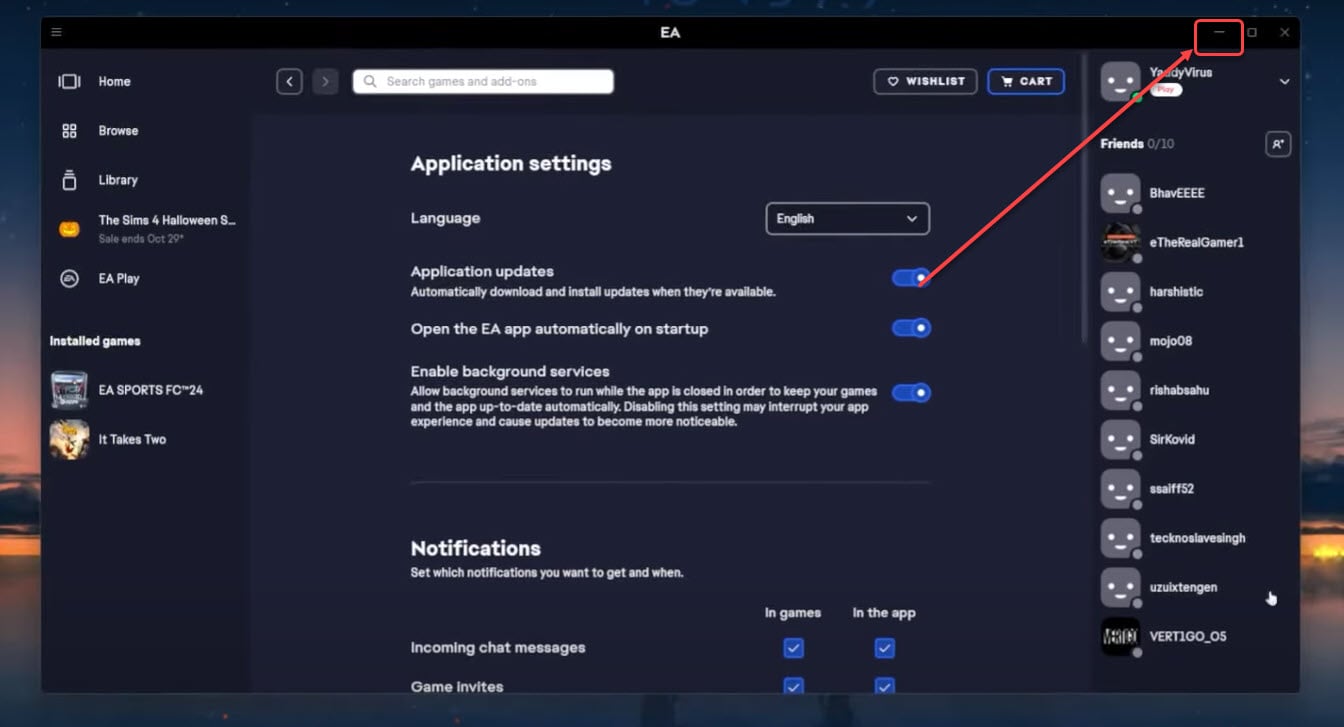The height and width of the screenshot is (727, 1344).
Task: Go back with the left arrow button
Action: (289, 82)
